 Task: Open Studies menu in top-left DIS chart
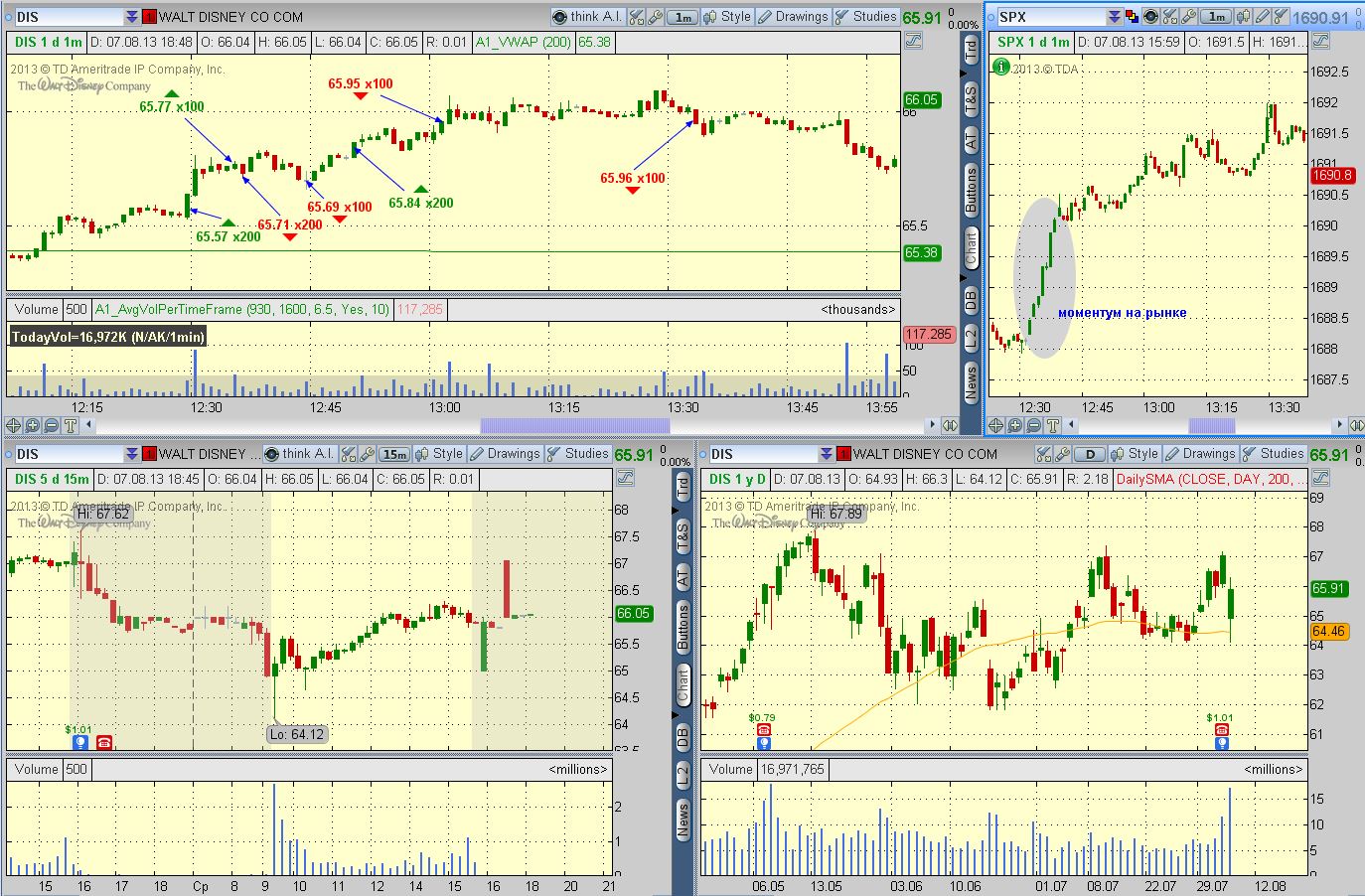click(865, 17)
